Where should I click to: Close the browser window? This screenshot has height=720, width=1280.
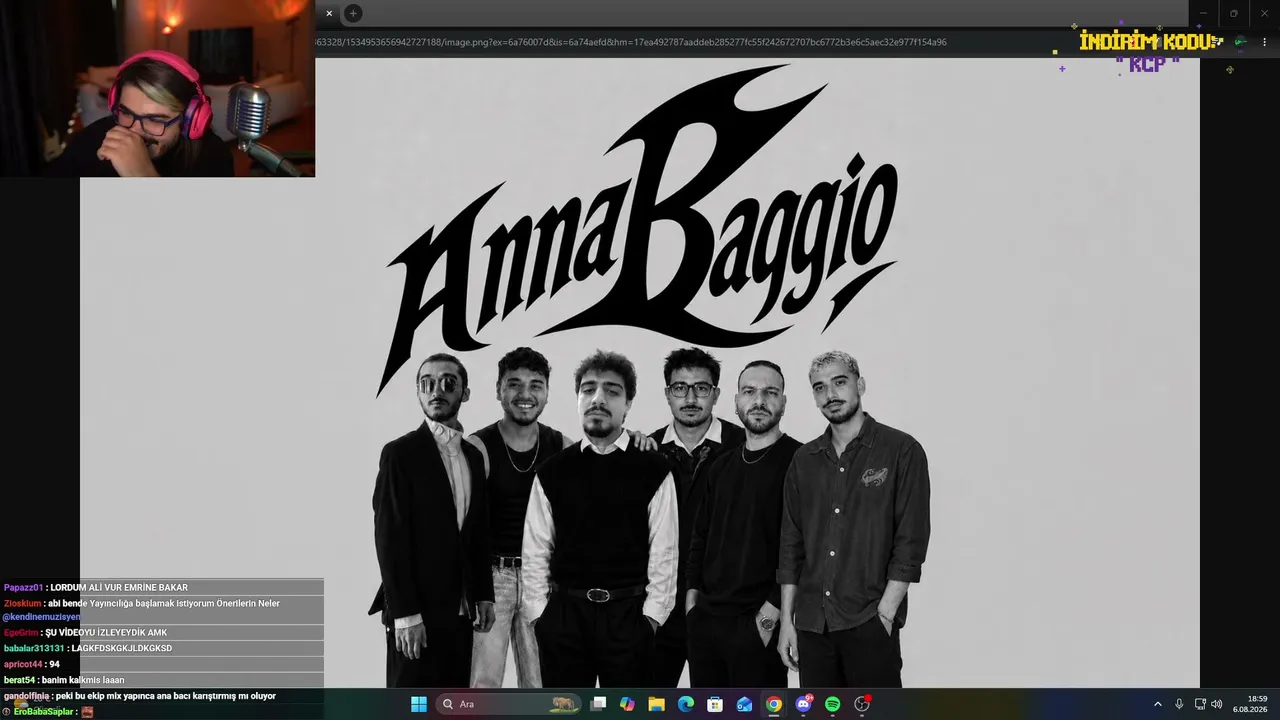(x=1263, y=13)
